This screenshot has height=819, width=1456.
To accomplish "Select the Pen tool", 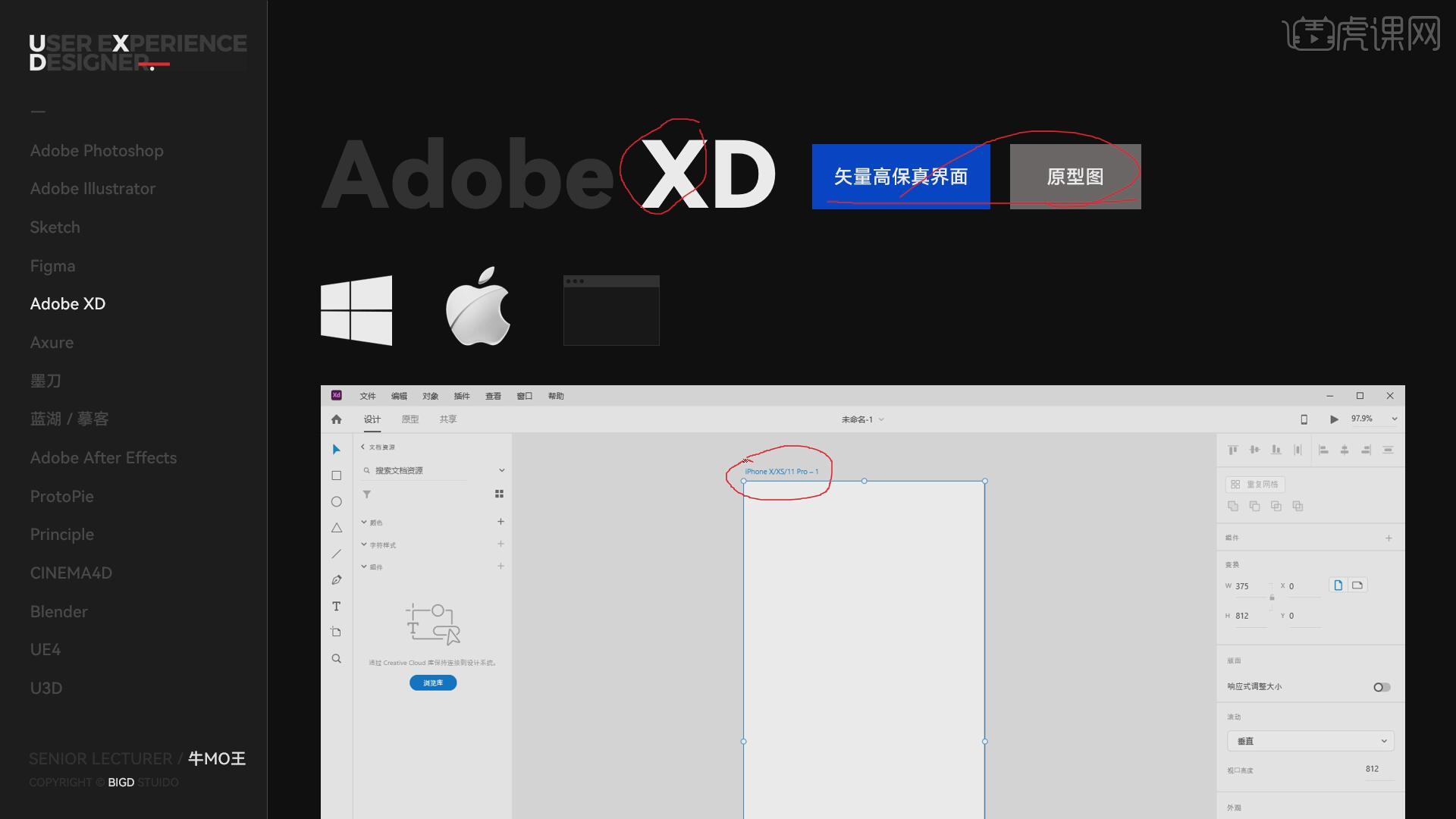I will tap(337, 580).
